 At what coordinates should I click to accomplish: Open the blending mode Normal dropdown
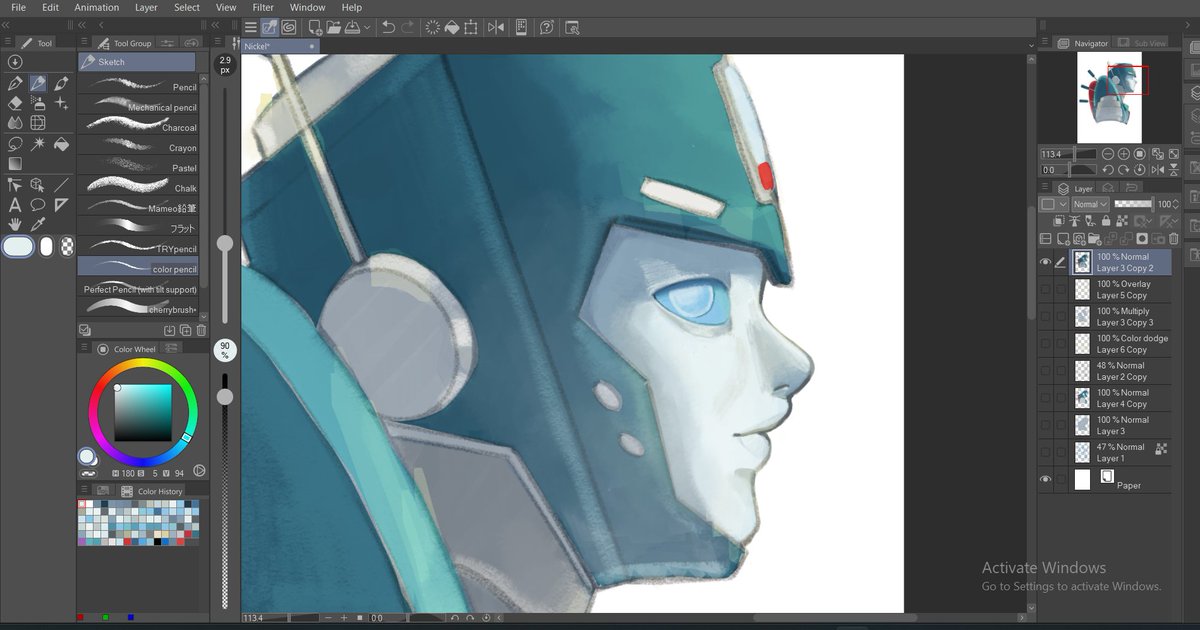[x=1090, y=204]
